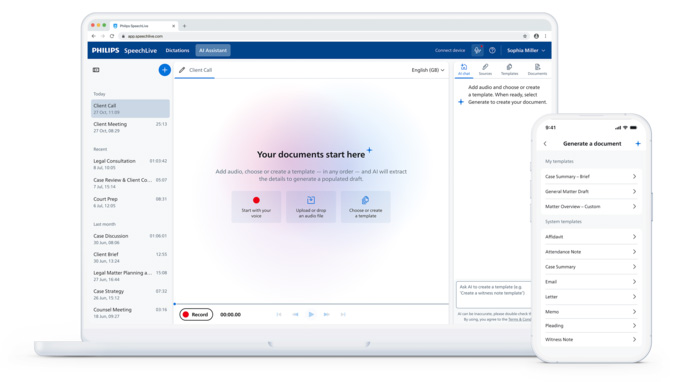The height and width of the screenshot is (382, 700).
Task: Select the Counsel Meeting dictation
Action: (130, 313)
